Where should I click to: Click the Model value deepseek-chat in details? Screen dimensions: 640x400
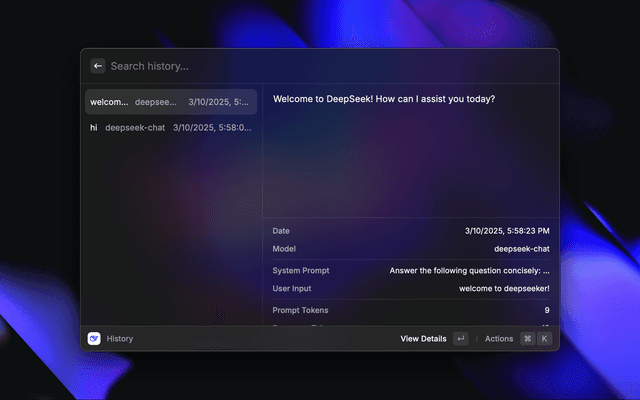(x=521, y=249)
